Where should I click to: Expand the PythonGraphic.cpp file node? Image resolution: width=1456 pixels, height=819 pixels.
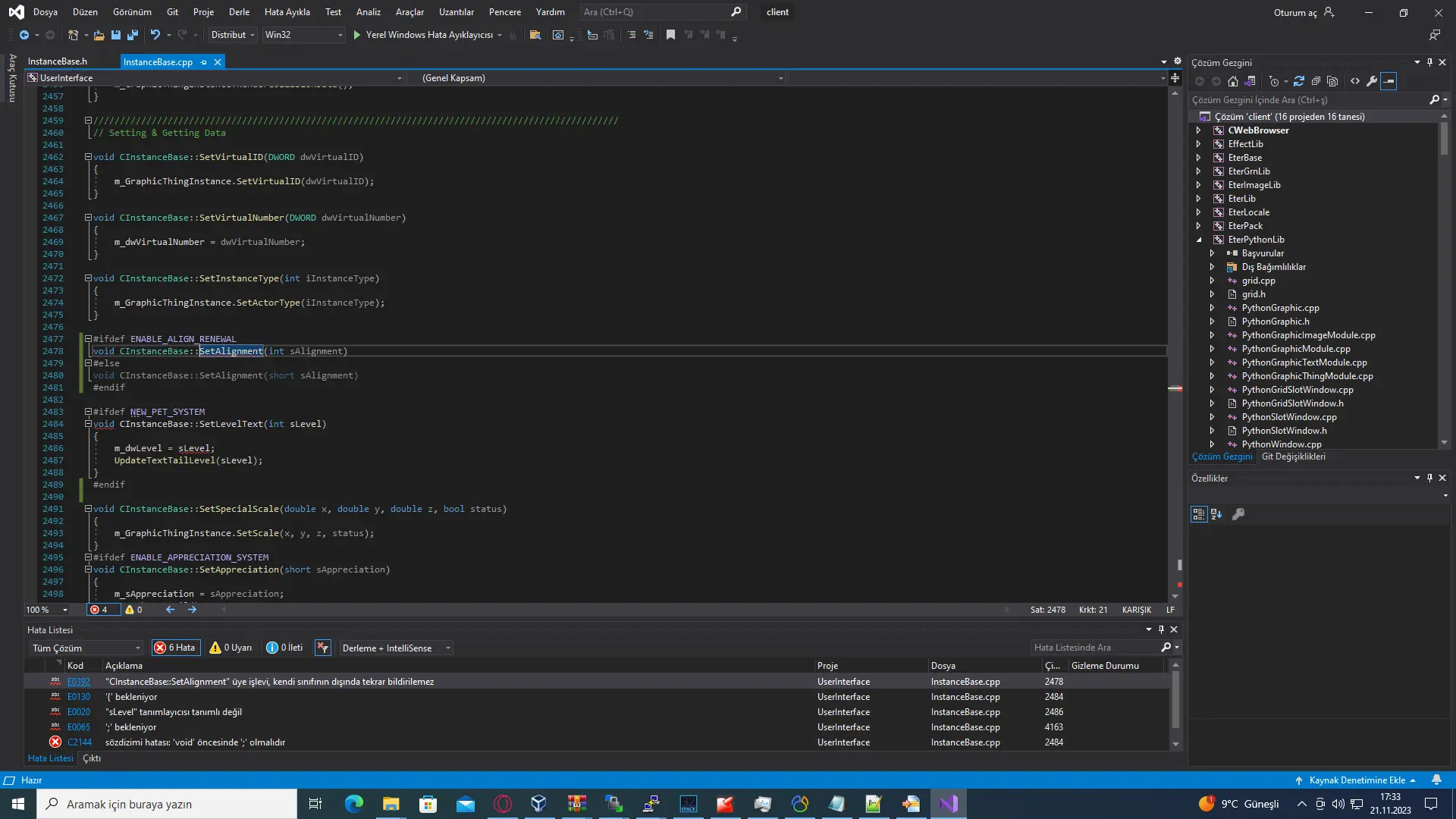tap(1212, 308)
